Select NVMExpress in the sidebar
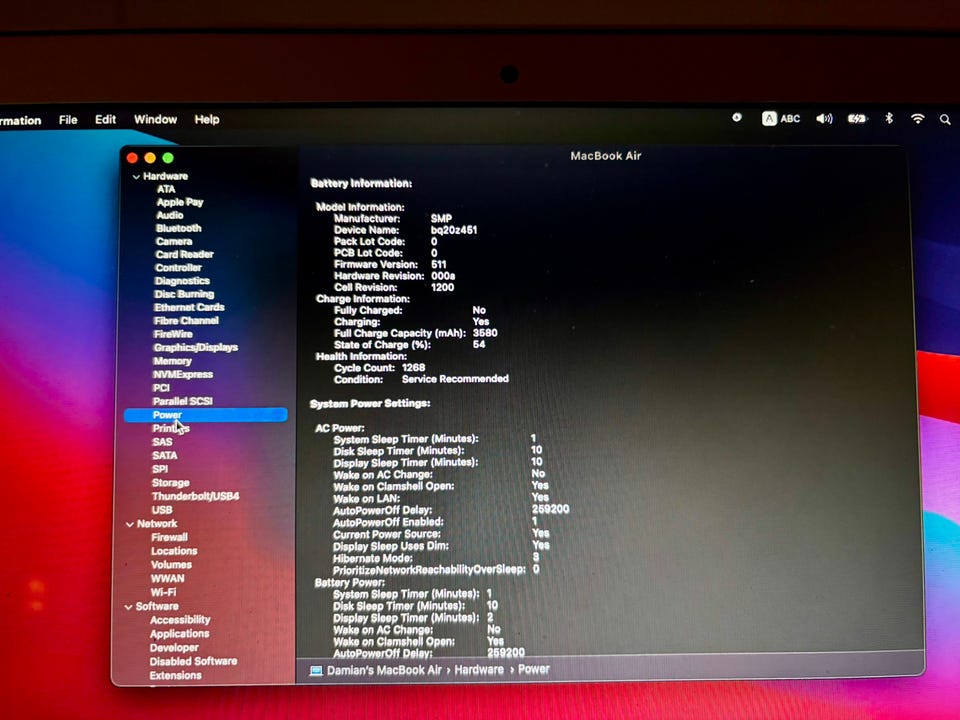 tap(183, 375)
